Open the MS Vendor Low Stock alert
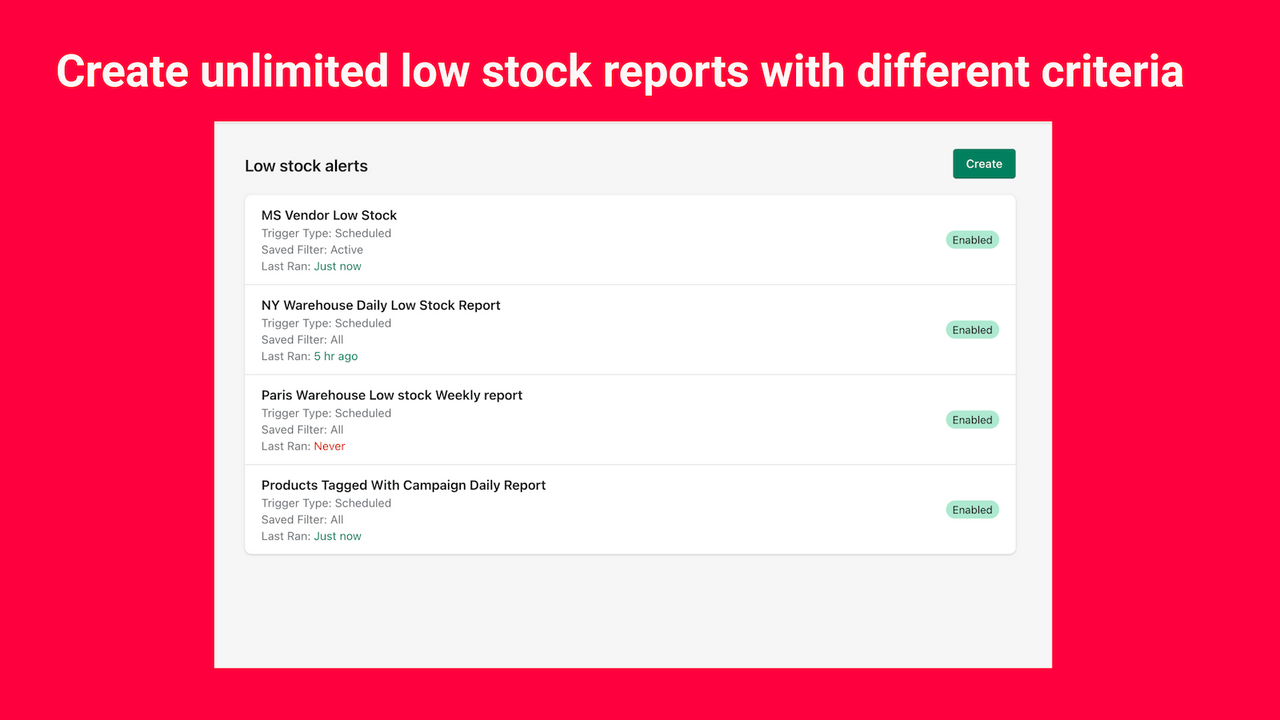The image size is (1280, 720). click(328, 215)
